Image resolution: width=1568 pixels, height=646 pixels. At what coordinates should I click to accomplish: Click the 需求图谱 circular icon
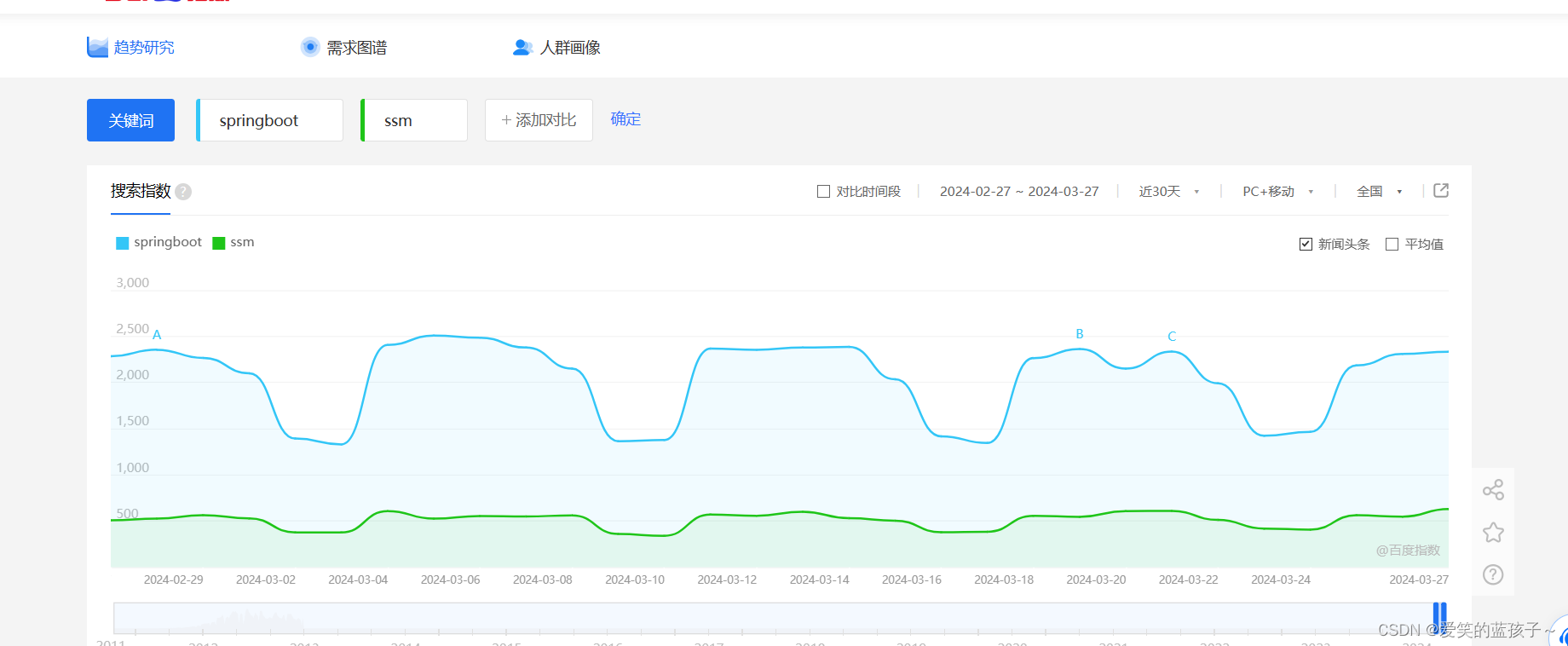[x=310, y=47]
